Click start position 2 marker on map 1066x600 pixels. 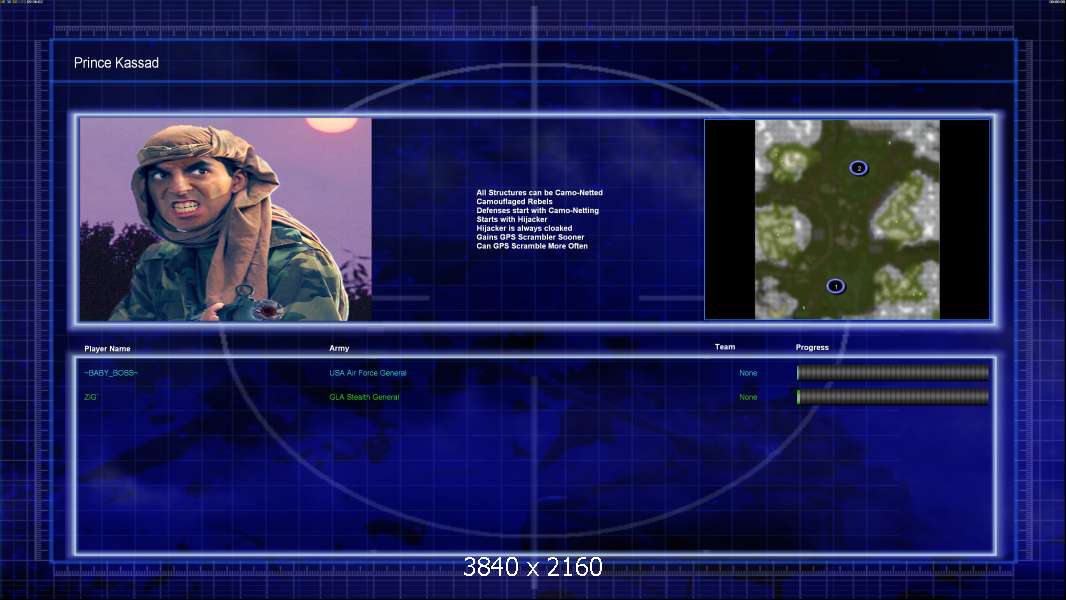point(859,168)
